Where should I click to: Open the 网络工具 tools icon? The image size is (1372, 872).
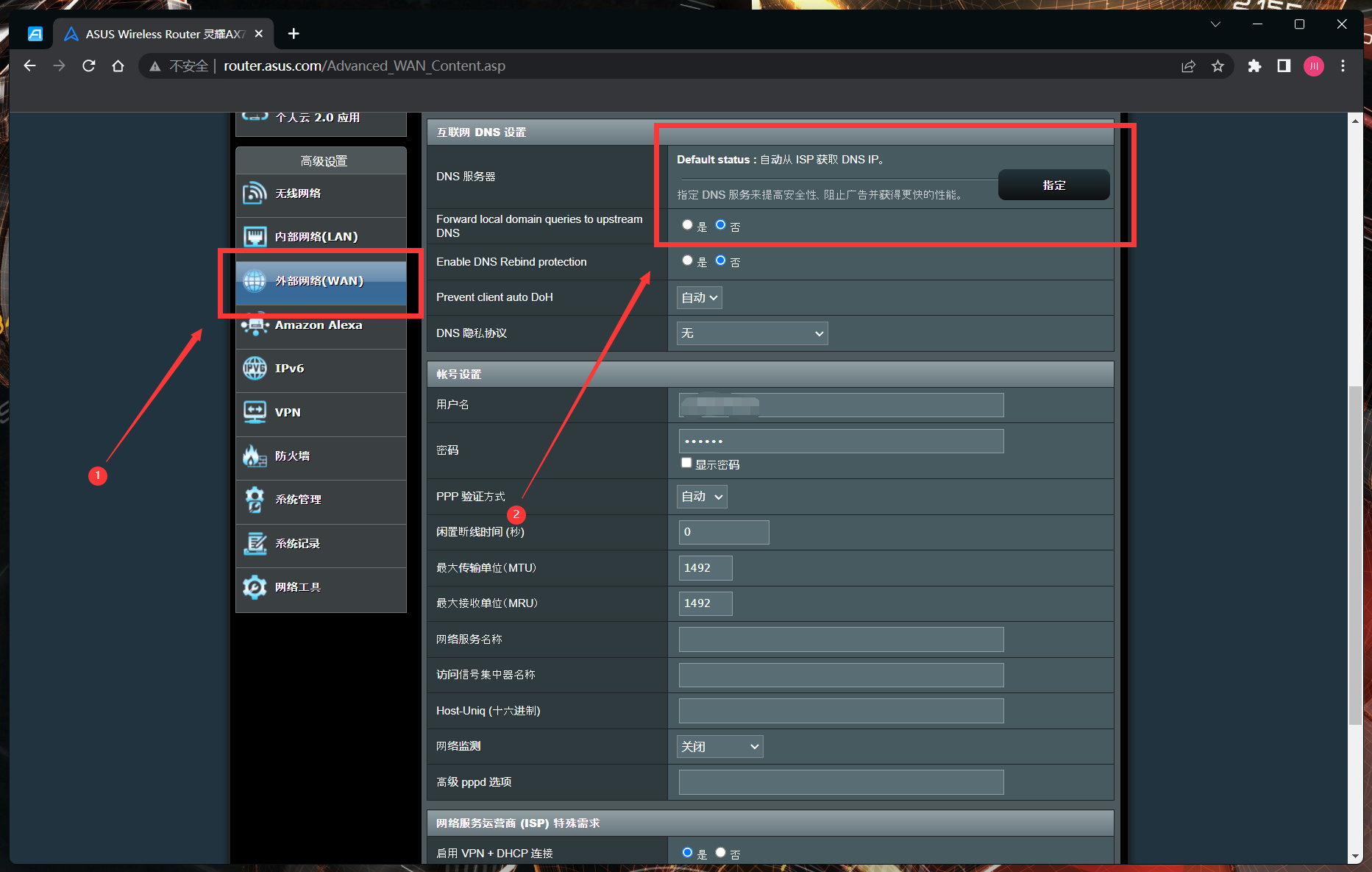click(x=255, y=586)
